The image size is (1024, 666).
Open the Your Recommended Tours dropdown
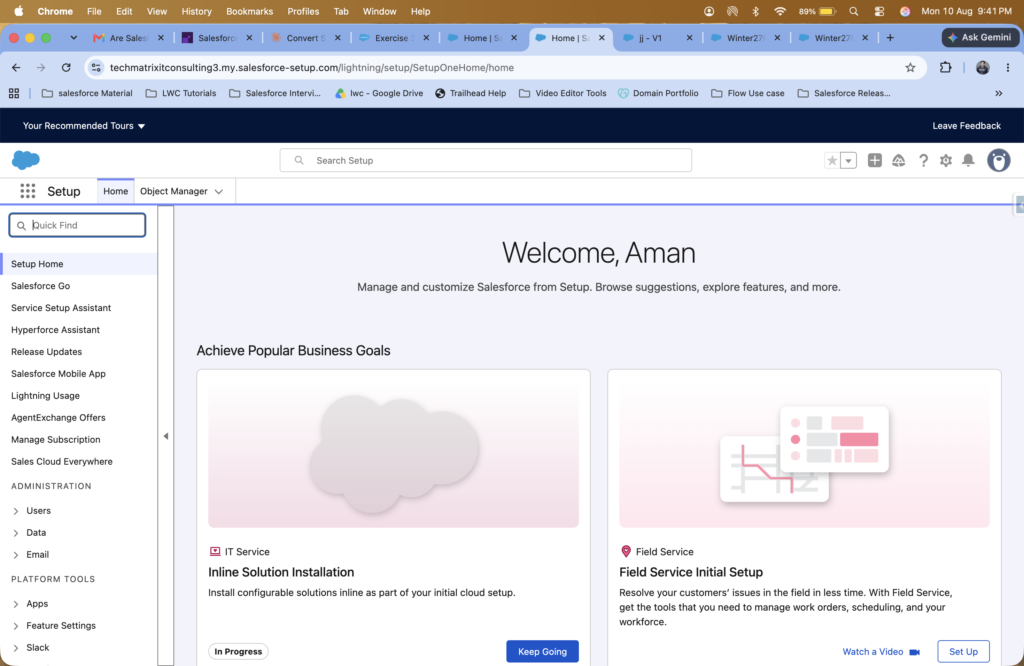point(84,125)
